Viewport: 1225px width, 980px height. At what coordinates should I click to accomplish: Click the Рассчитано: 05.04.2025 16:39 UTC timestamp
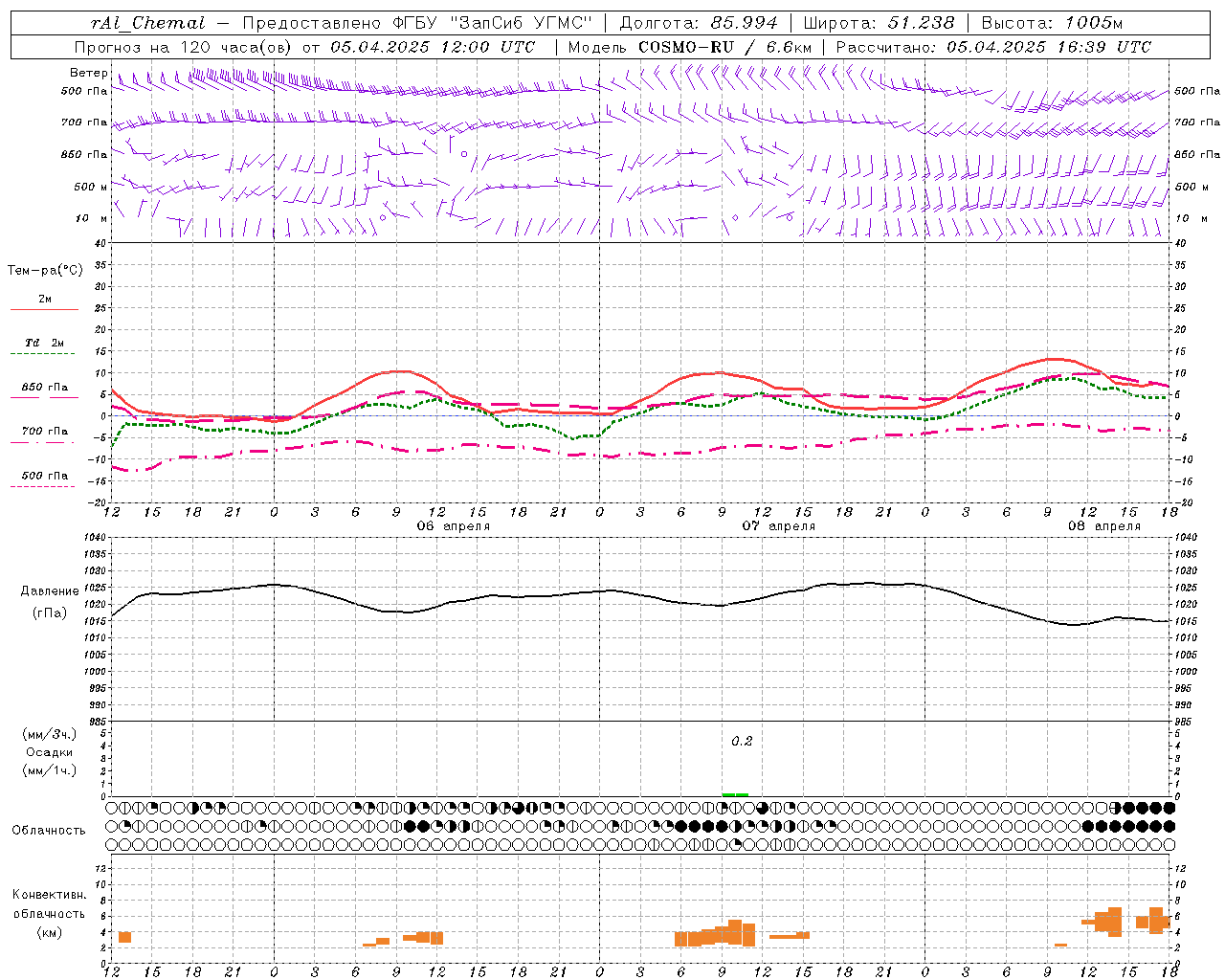[x=993, y=47]
